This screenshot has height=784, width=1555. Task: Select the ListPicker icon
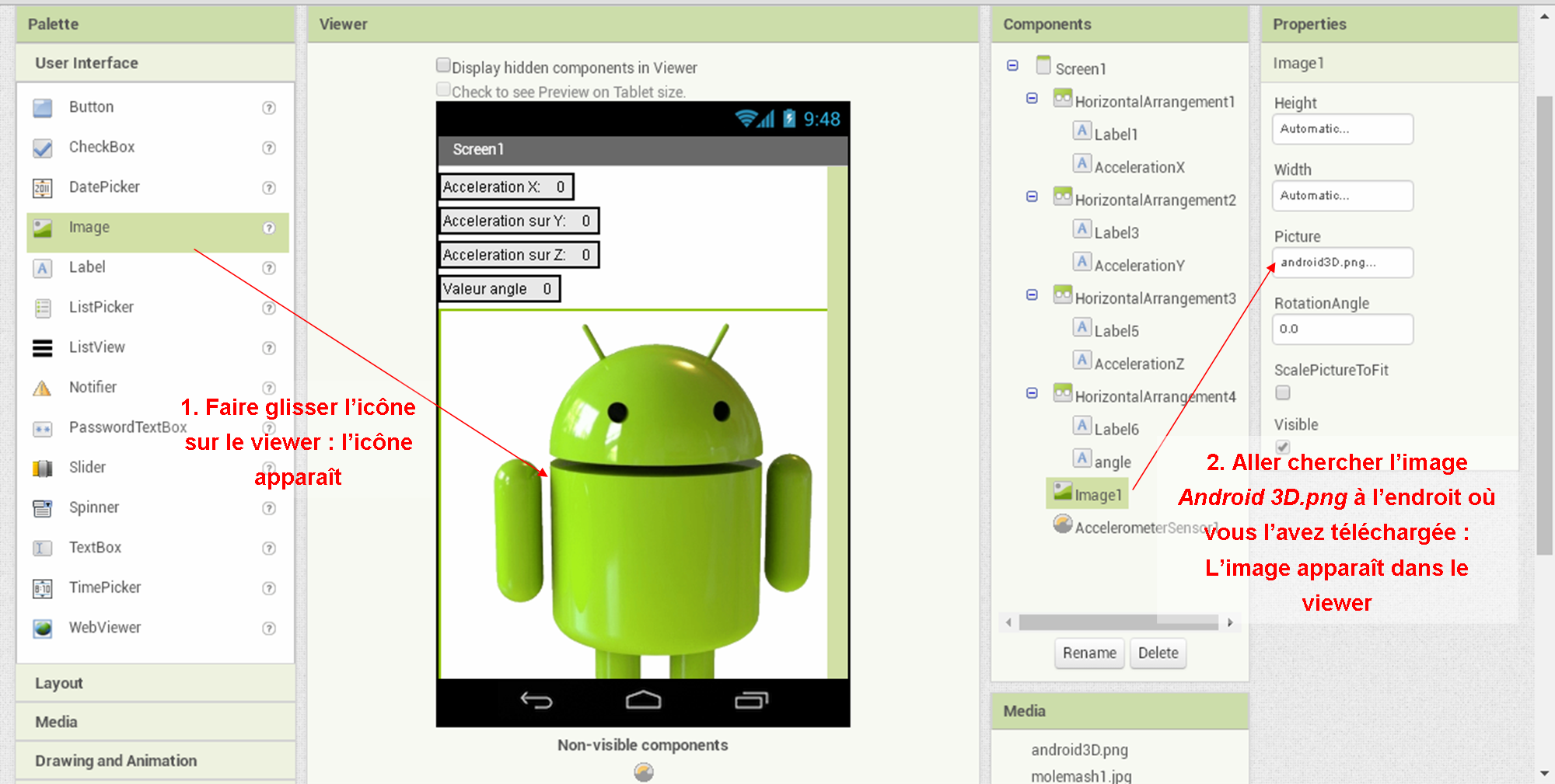coord(43,308)
